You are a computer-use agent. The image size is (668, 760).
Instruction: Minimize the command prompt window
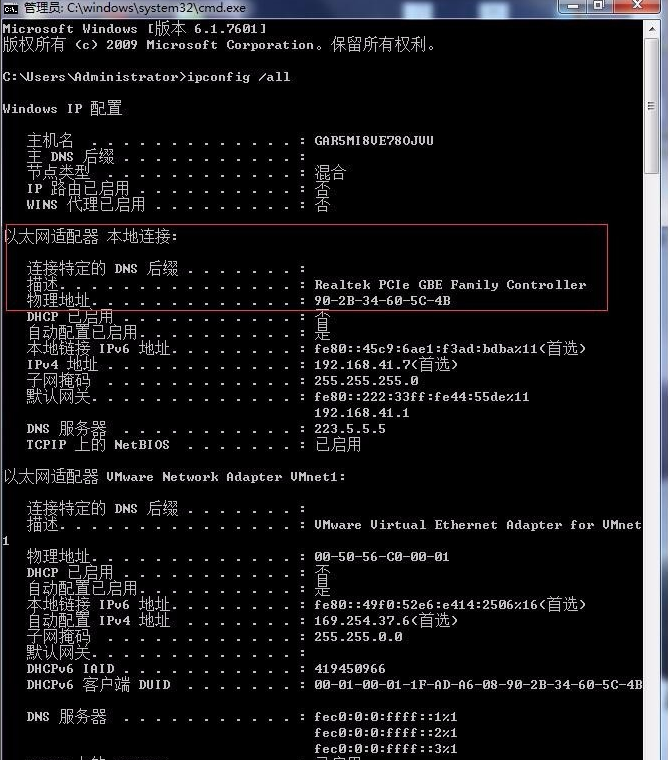click(x=573, y=6)
